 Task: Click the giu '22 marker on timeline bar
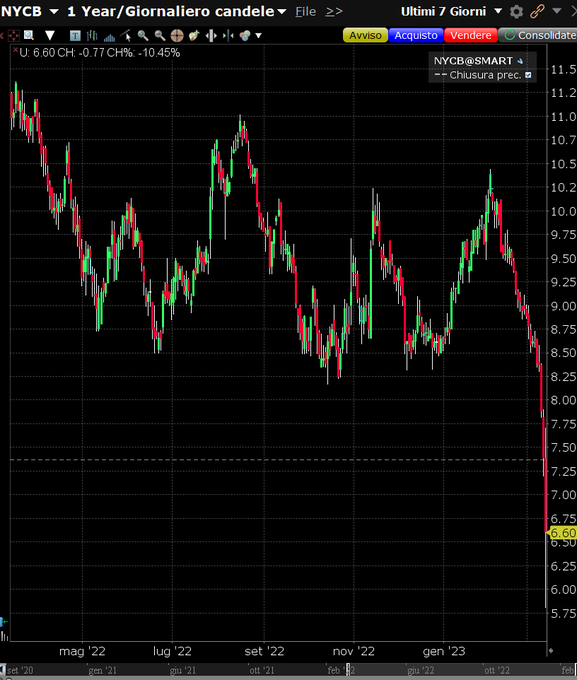(421, 670)
